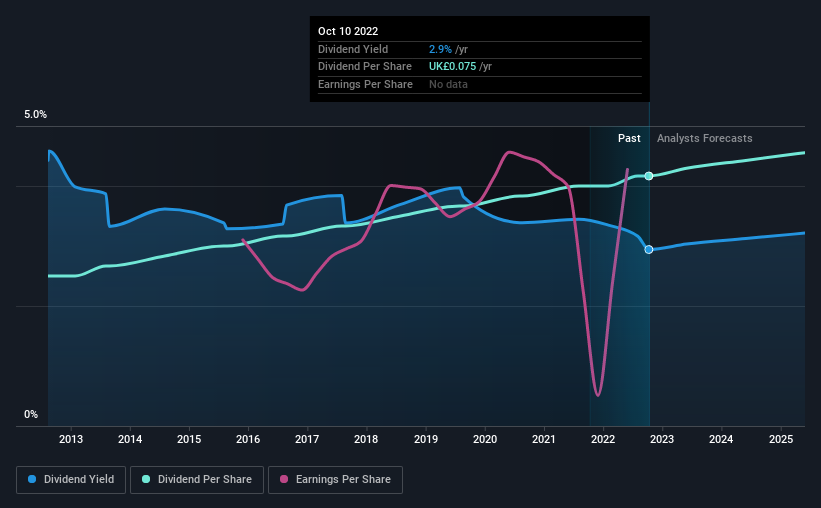Click the Past region label
Viewport: 821px width, 508px height.
tap(629, 138)
